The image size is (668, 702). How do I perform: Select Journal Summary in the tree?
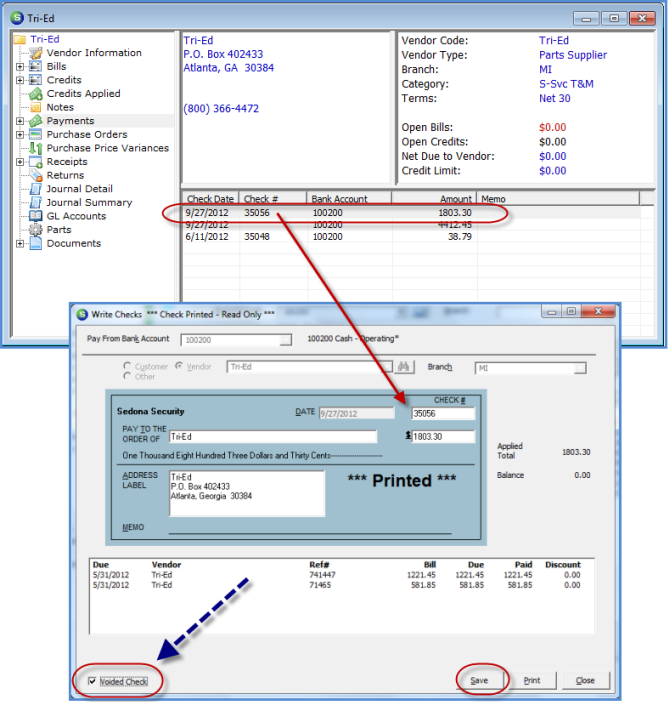(x=90, y=202)
